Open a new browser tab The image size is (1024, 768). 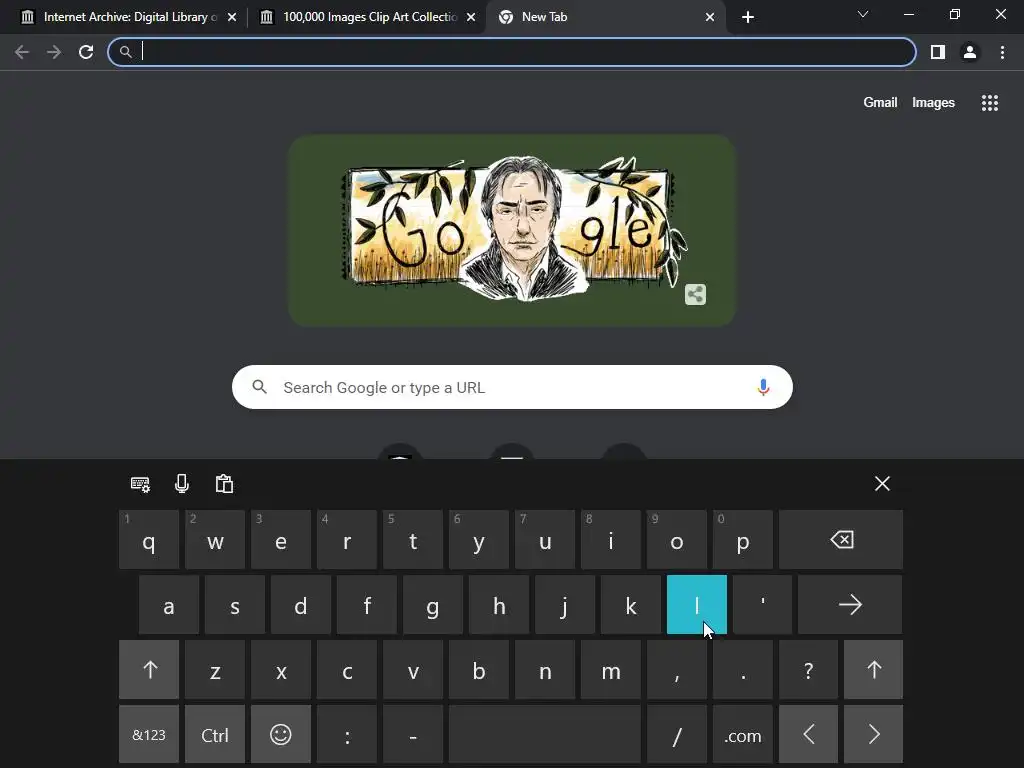click(x=748, y=17)
